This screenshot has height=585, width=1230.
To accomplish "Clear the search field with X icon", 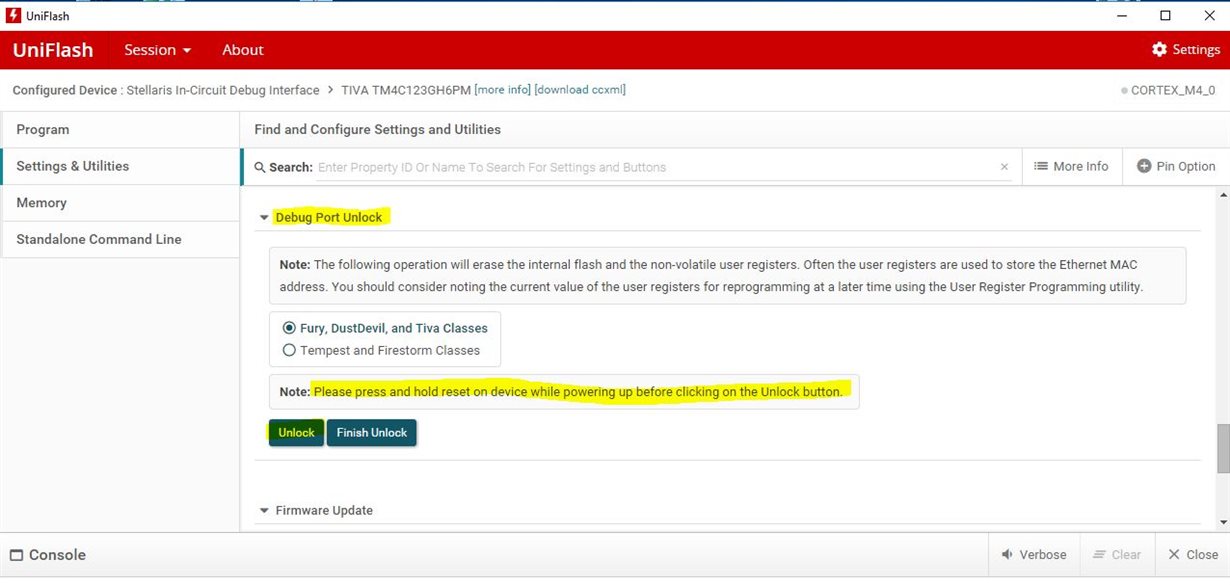I will [1004, 167].
